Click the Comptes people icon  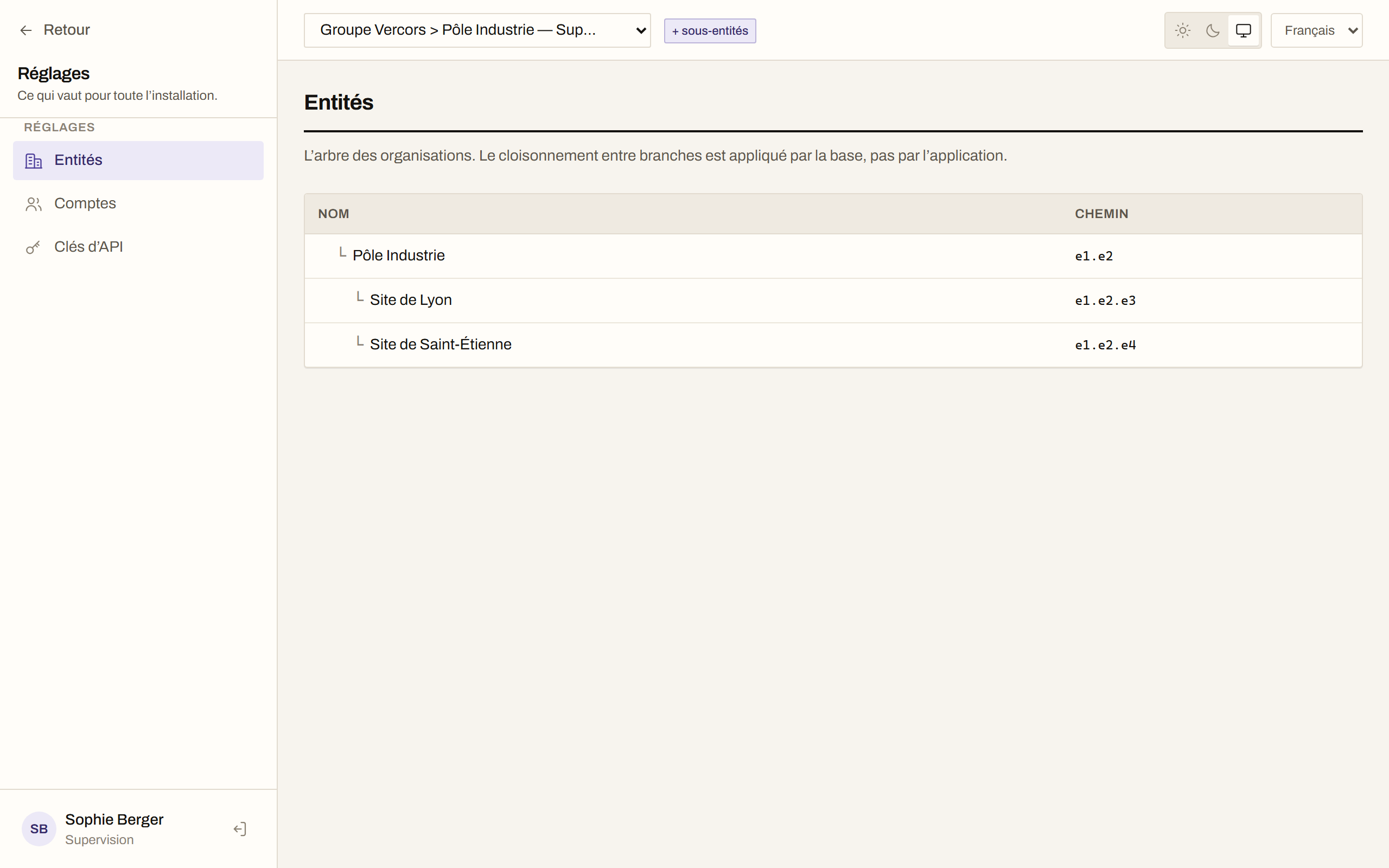point(34,205)
